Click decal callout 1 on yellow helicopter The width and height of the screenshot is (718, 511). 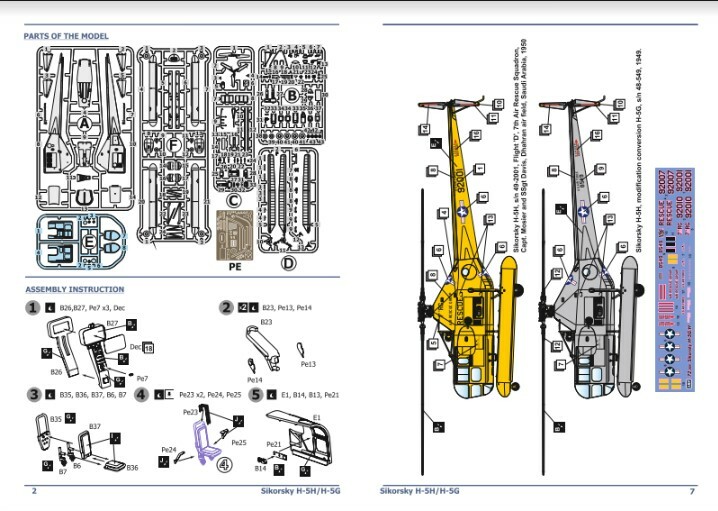[479, 169]
